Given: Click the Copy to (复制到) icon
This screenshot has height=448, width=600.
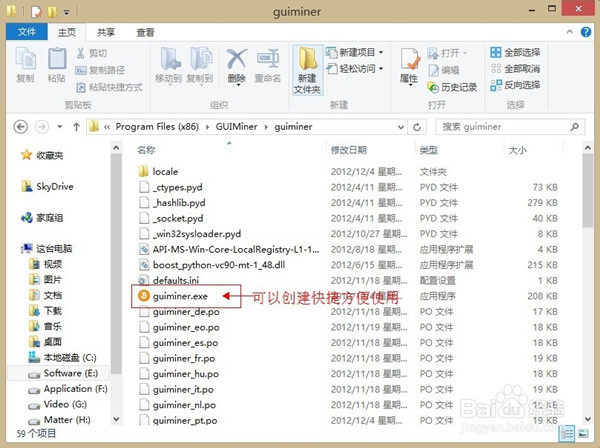Looking at the screenshot, I should click(199, 64).
